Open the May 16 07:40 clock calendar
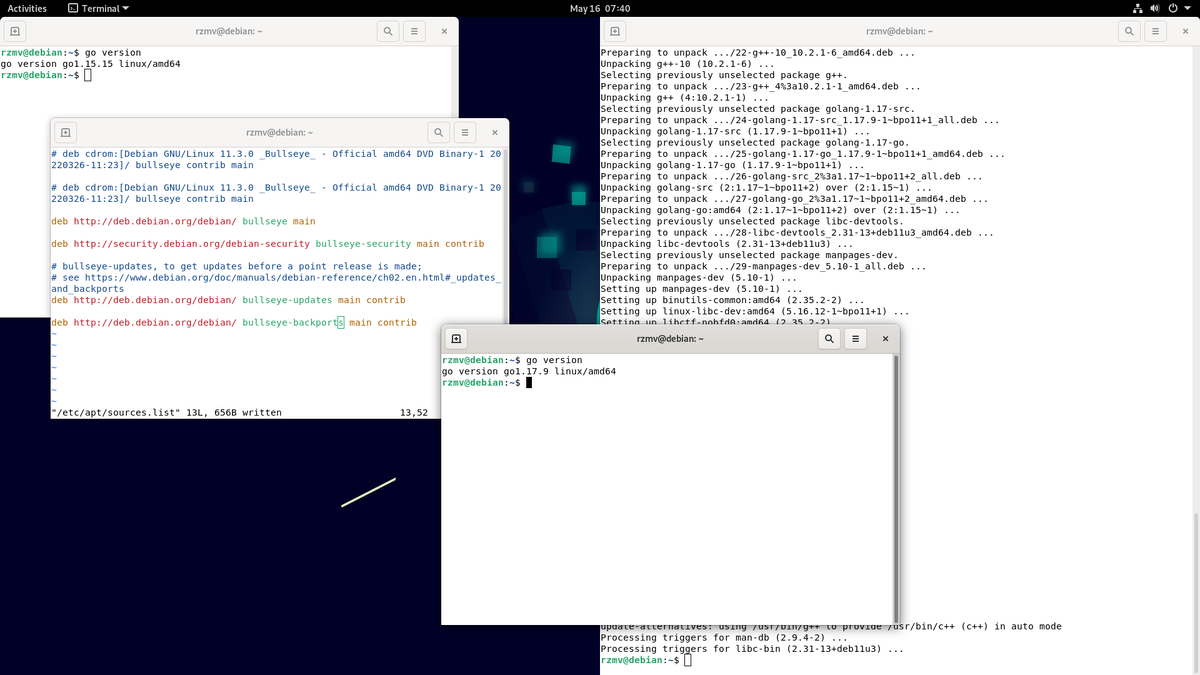The width and height of the screenshot is (1200, 675). point(600,8)
